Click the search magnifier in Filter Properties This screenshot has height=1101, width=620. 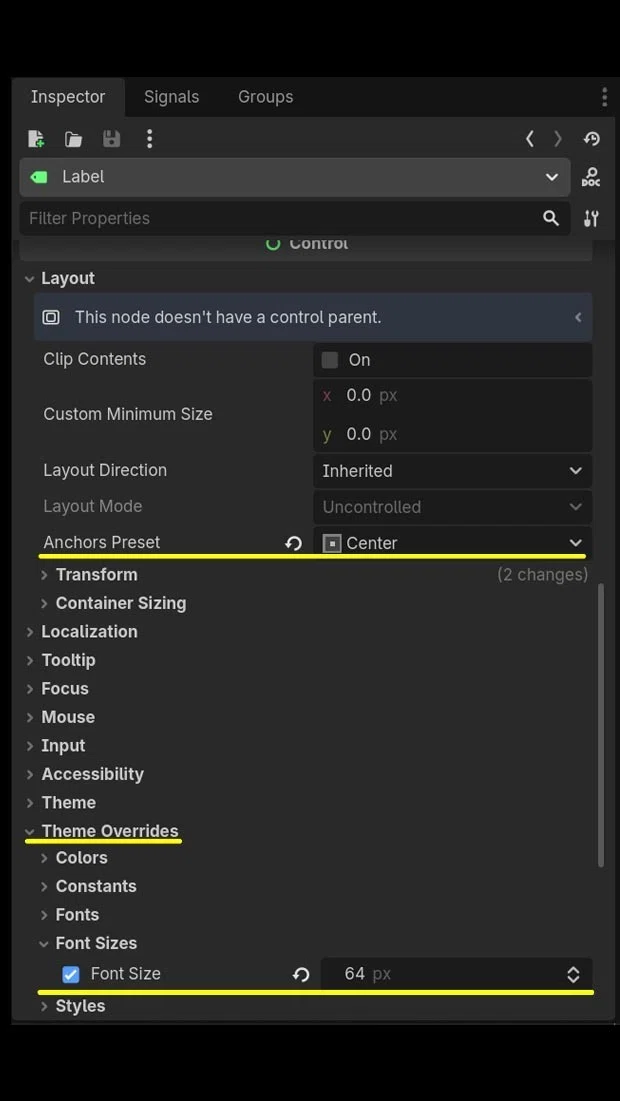[551, 218]
